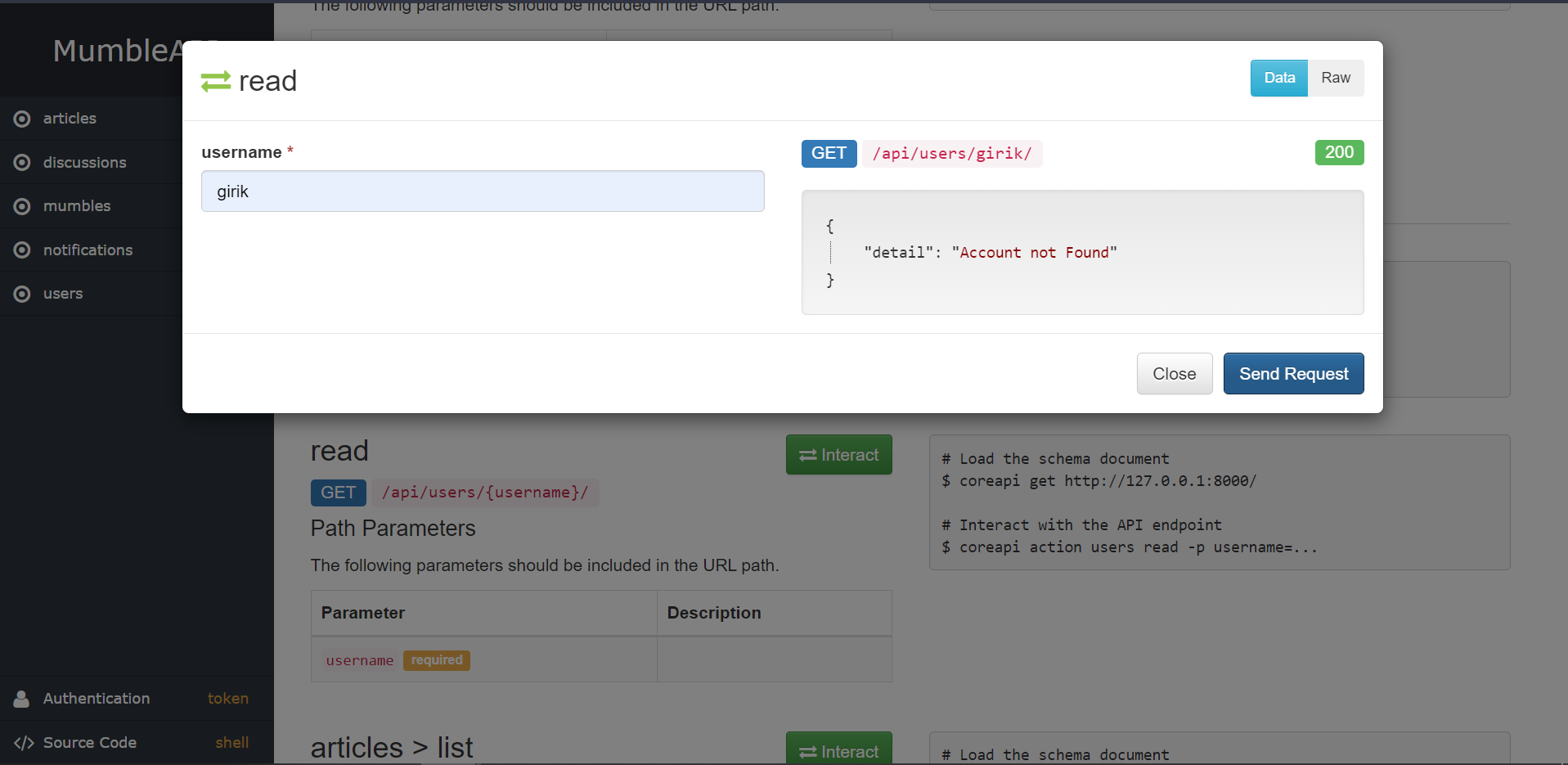Click the discussions circle icon in sidebar
The height and width of the screenshot is (765, 1568).
click(x=22, y=163)
